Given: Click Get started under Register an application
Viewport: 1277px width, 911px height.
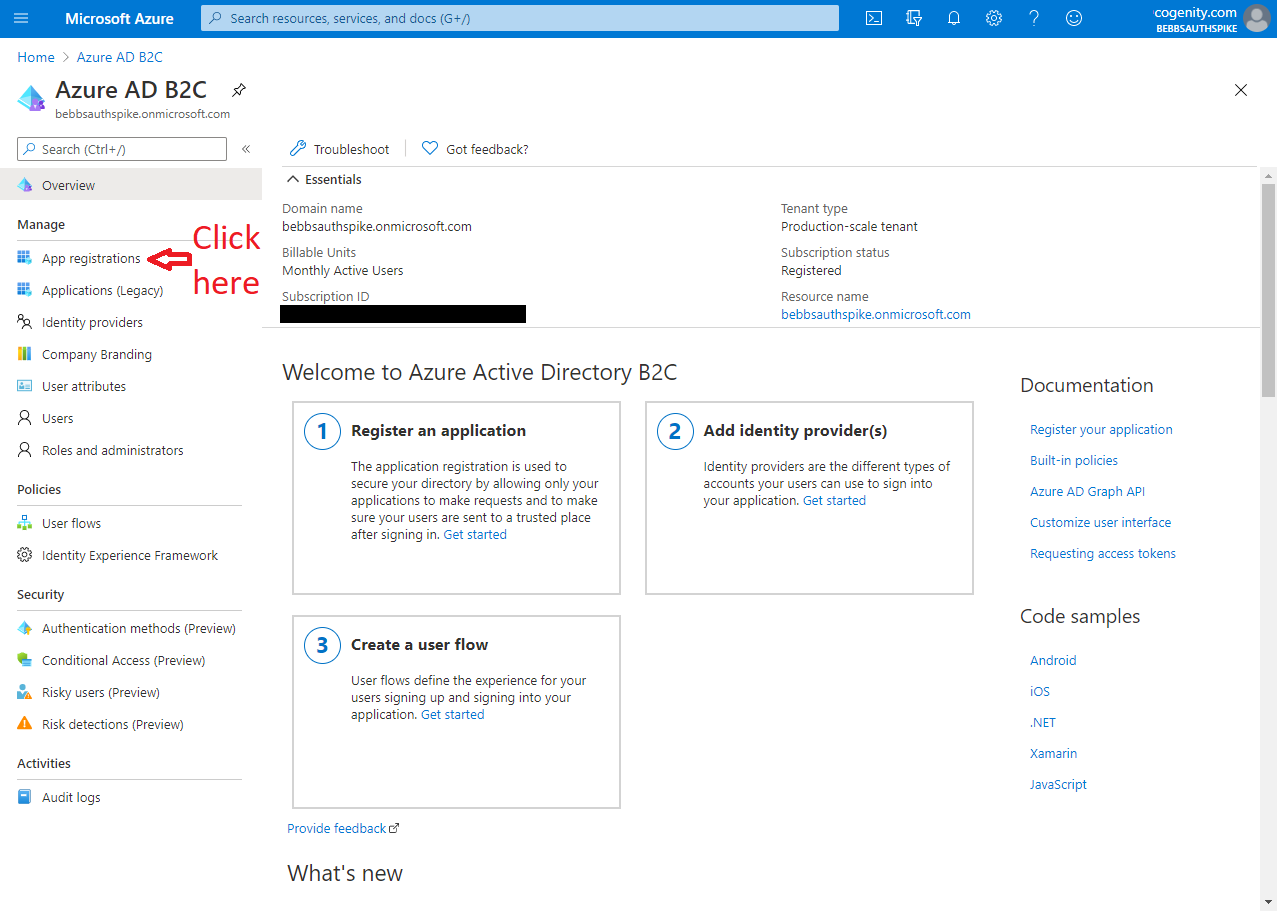Looking at the screenshot, I should (474, 533).
